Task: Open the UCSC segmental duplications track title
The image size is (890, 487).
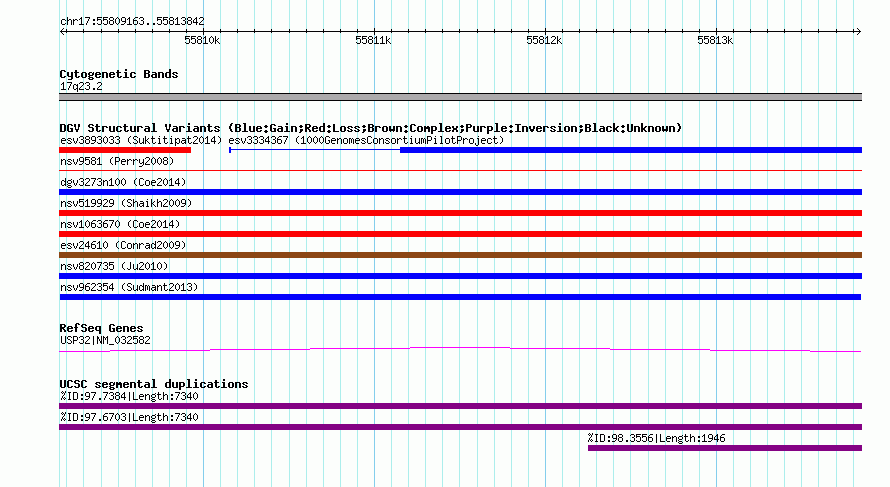Action: (x=154, y=384)
